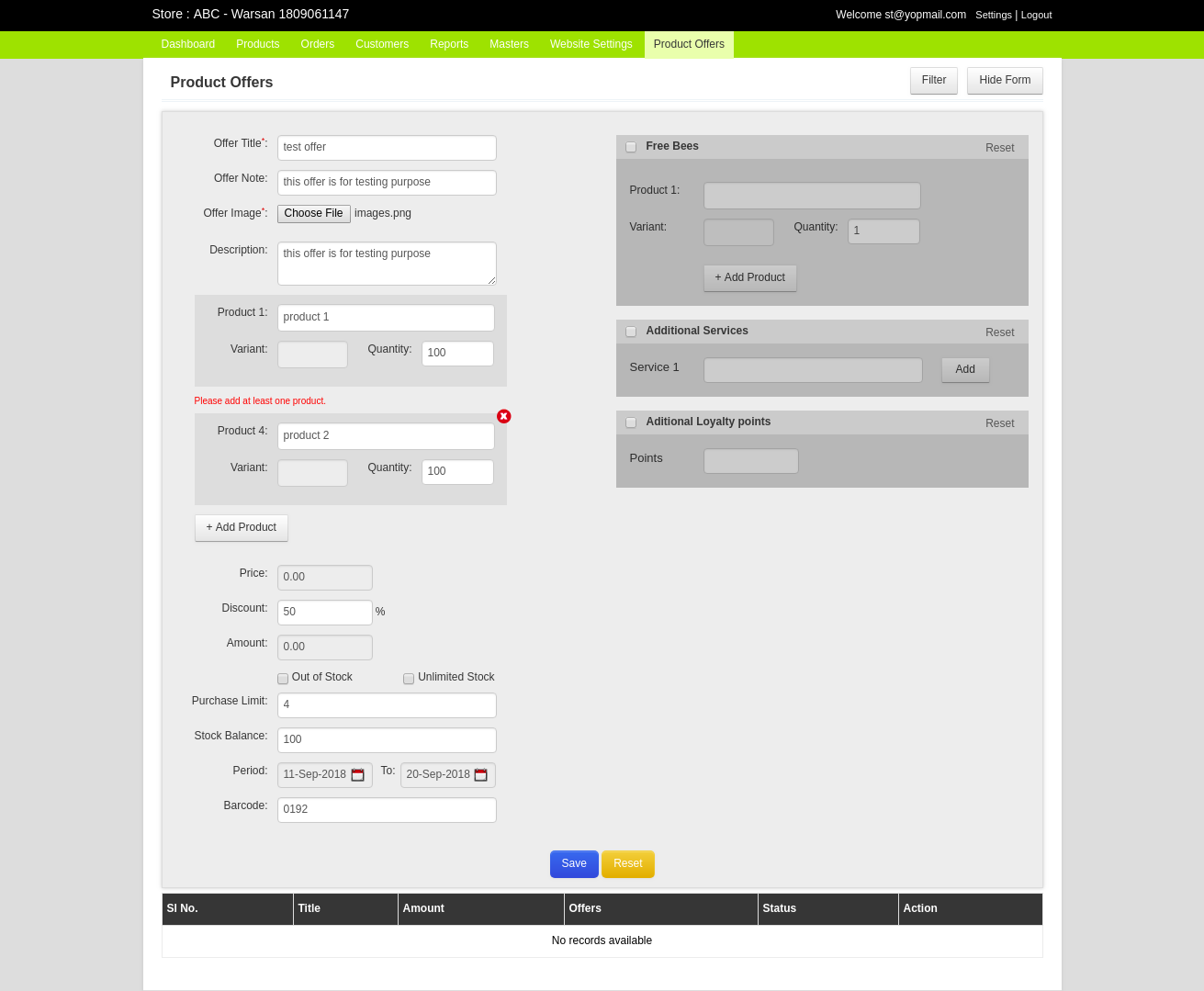Reset the Free Bees section
The height and width of the screenshot is (991, 1204).
pos(1000,148)
